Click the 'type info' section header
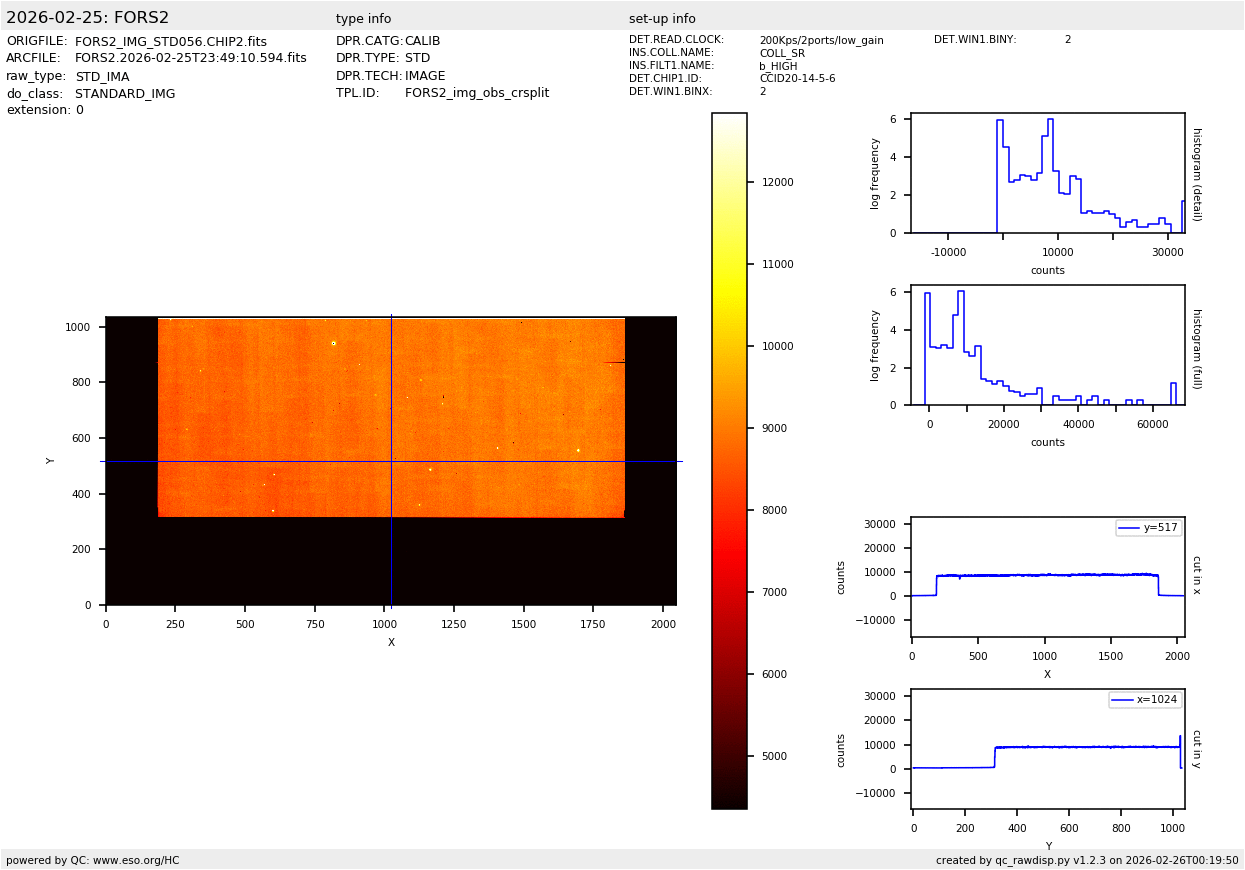Screen dimensions: 1245x870 pos(363,19)
